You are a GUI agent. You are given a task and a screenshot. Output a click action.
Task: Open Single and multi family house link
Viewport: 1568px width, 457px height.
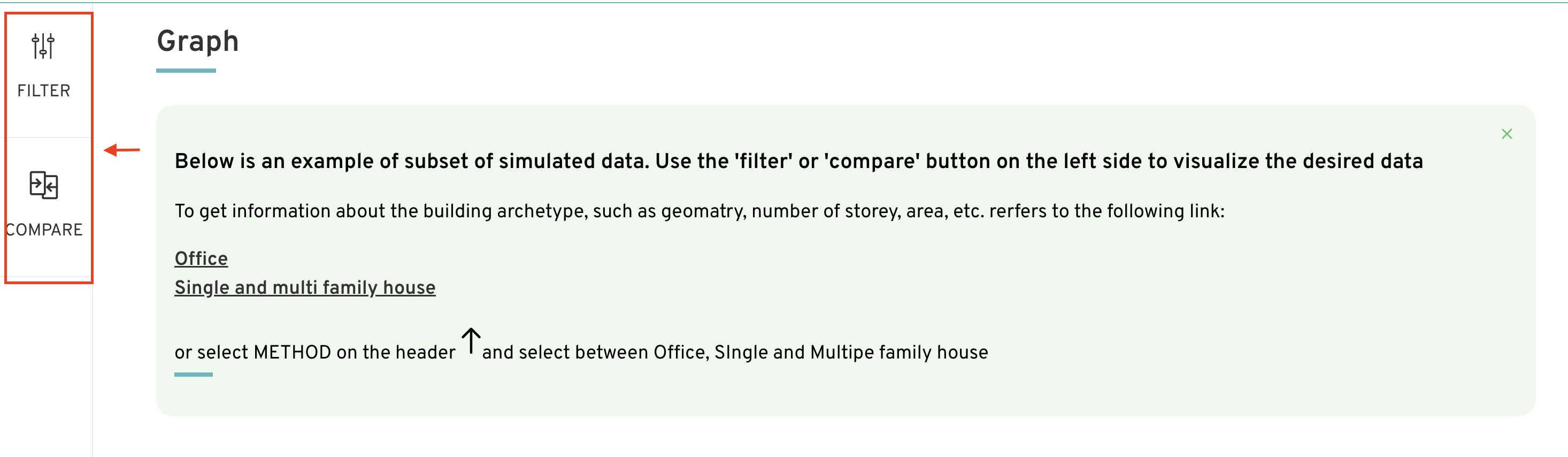(x=305, y=287)
